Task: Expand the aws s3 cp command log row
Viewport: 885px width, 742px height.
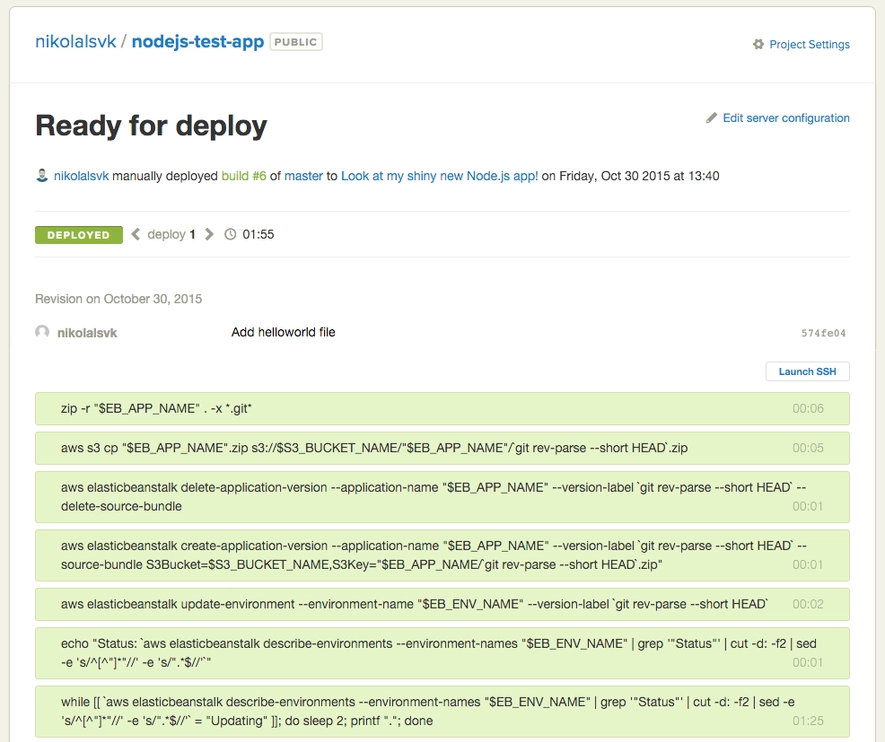Action: [x=442, y=448]
